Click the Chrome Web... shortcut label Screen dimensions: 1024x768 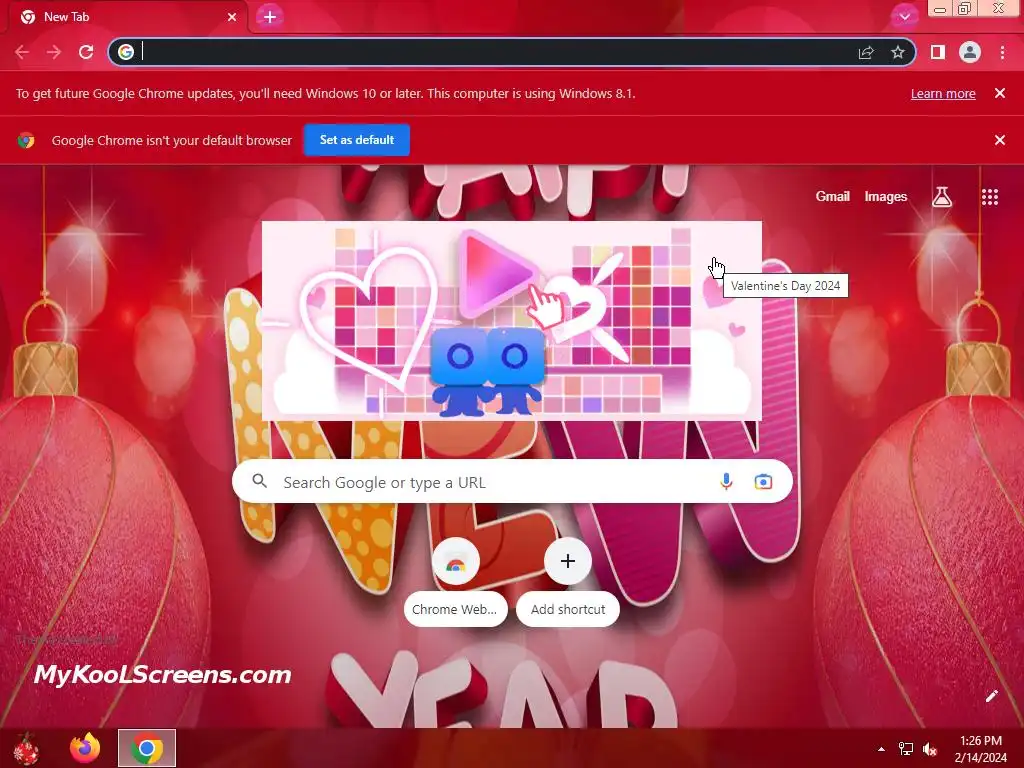point(455,609)
